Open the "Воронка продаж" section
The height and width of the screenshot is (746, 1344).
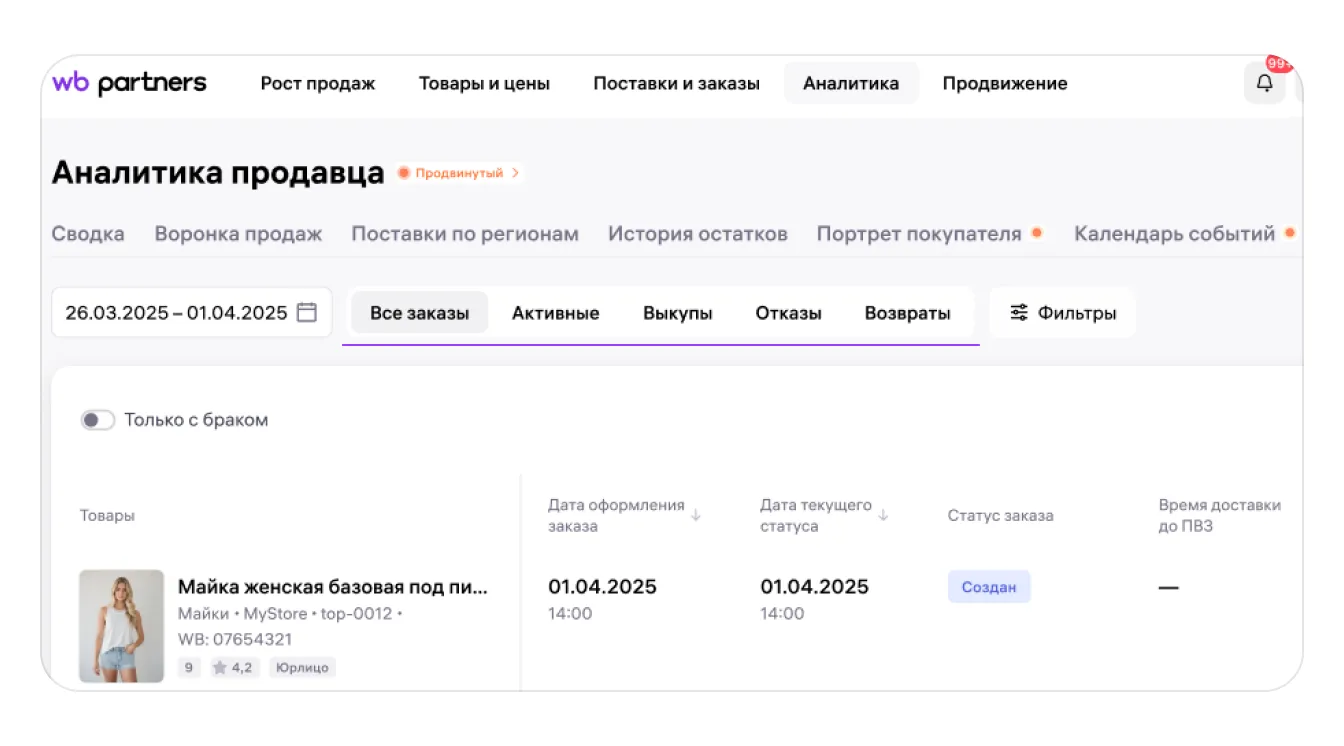238,234
